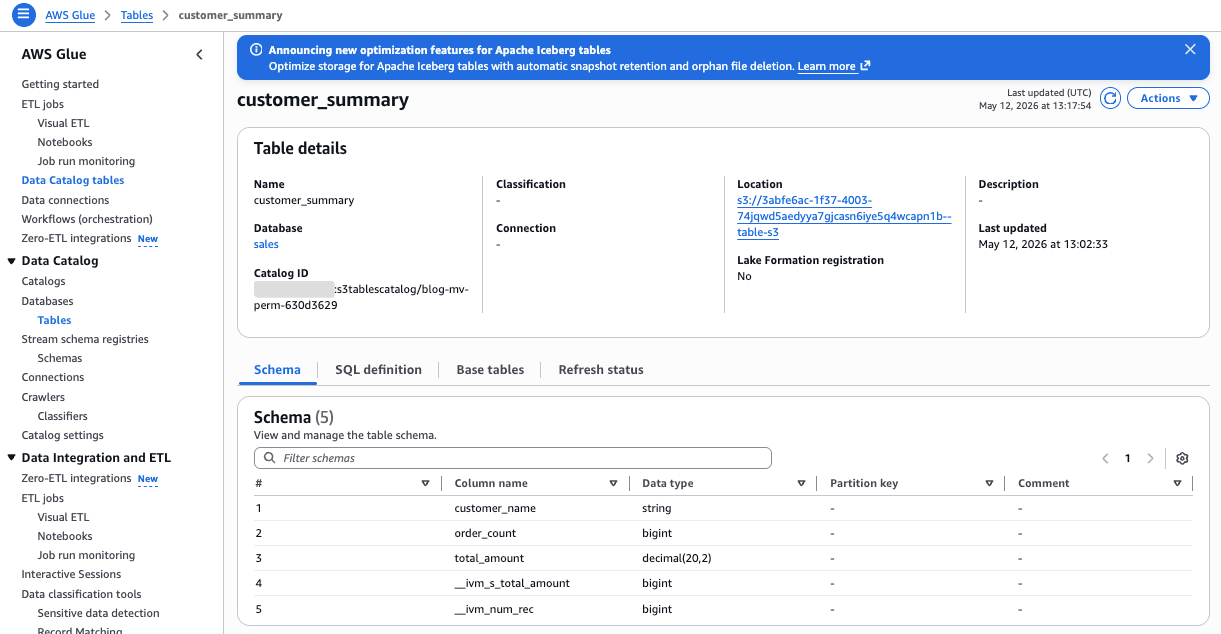1221x634 pixels.
Task: Open Data Catalog tables in sidebar
Action: pos(73,180)
